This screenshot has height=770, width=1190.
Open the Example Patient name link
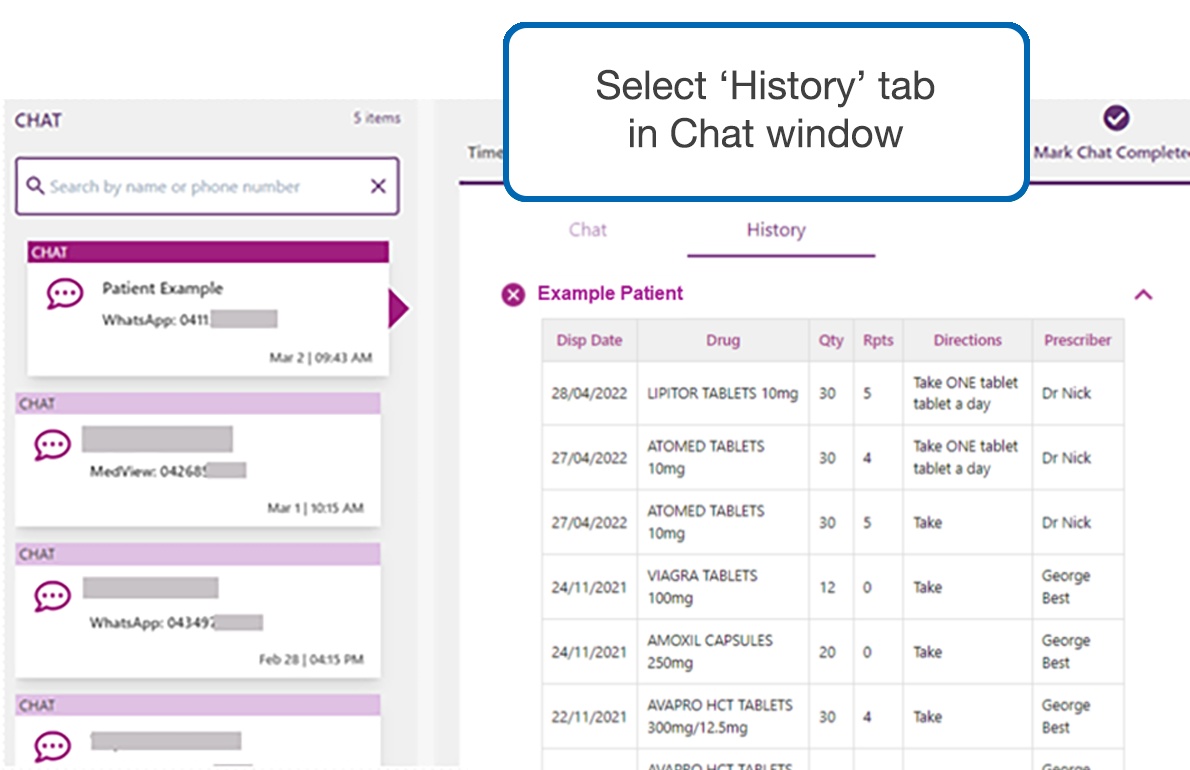tap(610, 294)
